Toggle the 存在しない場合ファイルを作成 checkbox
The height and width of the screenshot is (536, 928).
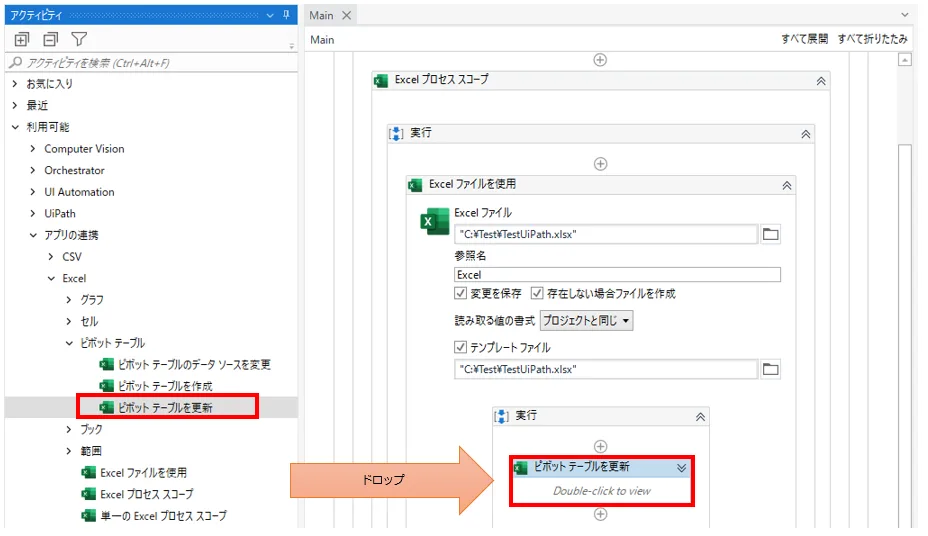point(537,294)
